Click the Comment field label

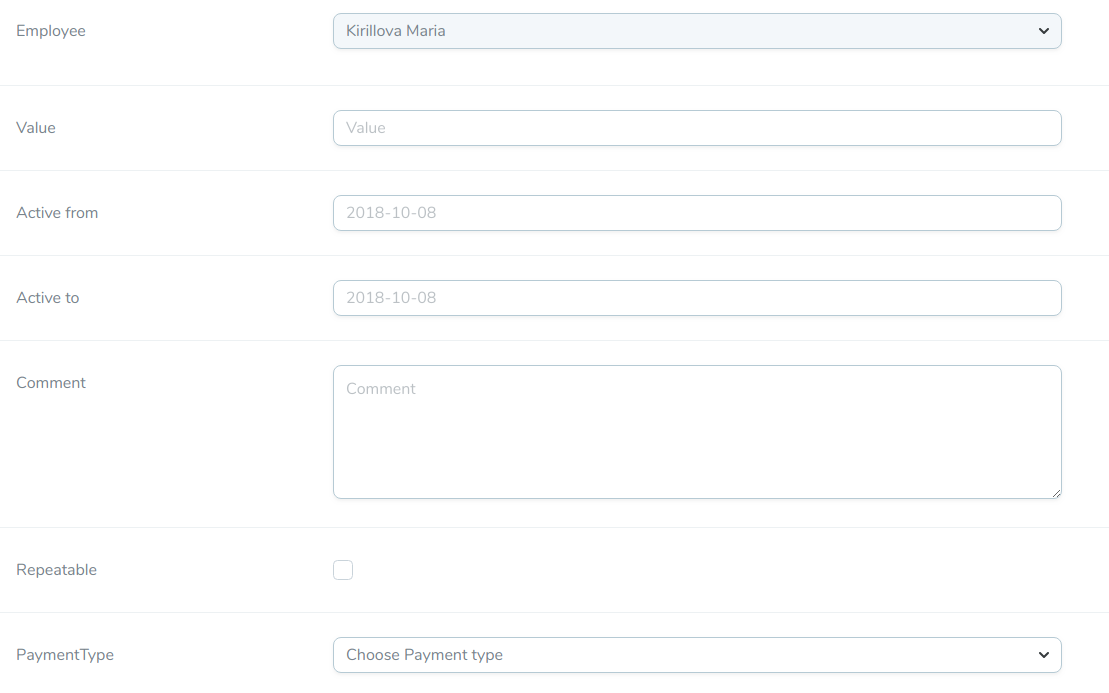click(51, 383)
